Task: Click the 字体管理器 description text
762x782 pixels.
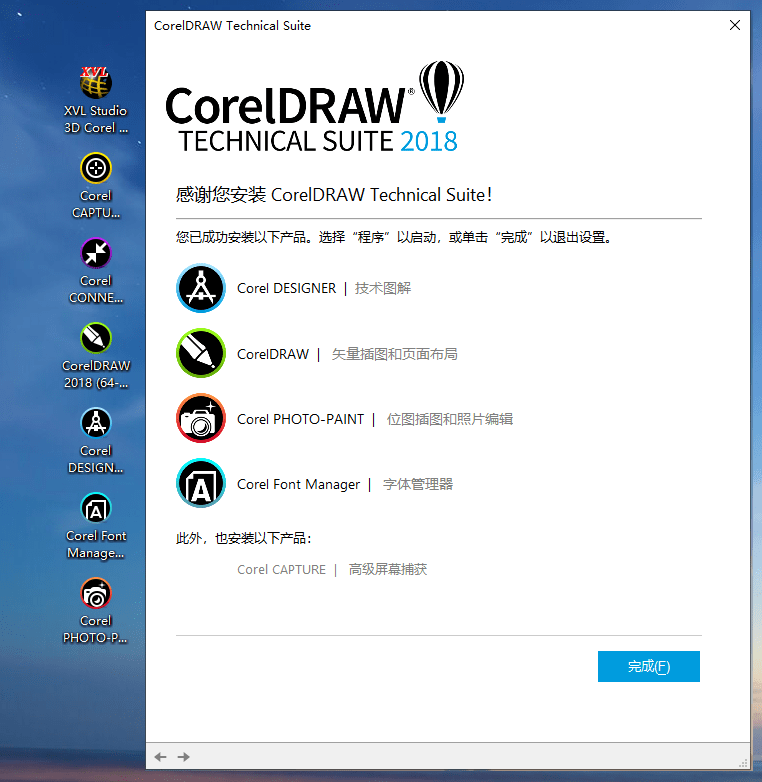Action: click(x=418, y=484)
